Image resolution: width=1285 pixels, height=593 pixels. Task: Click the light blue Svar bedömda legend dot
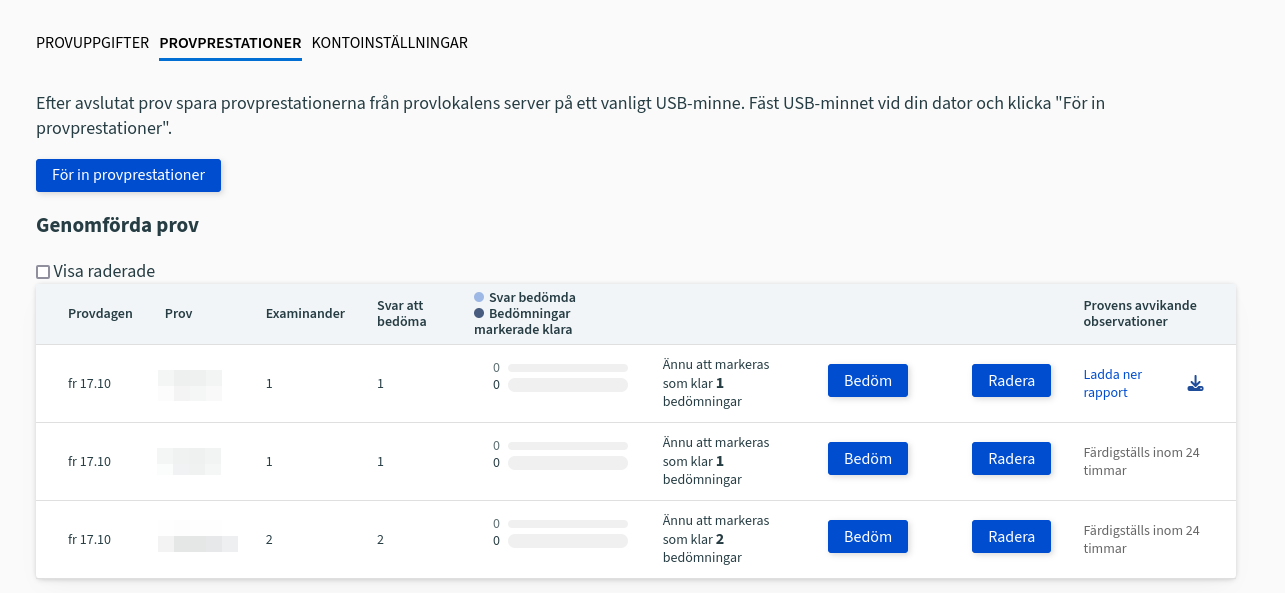coord(479,298)
